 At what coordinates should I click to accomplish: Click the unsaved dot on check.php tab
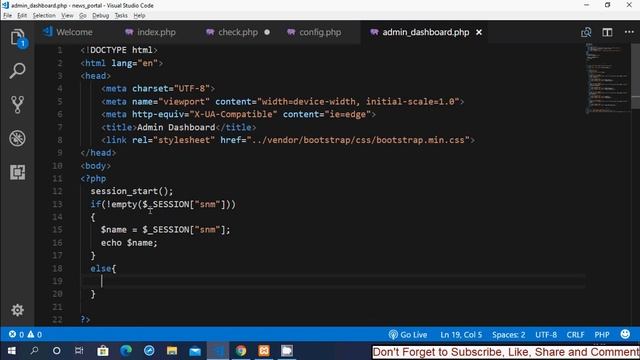267,32
